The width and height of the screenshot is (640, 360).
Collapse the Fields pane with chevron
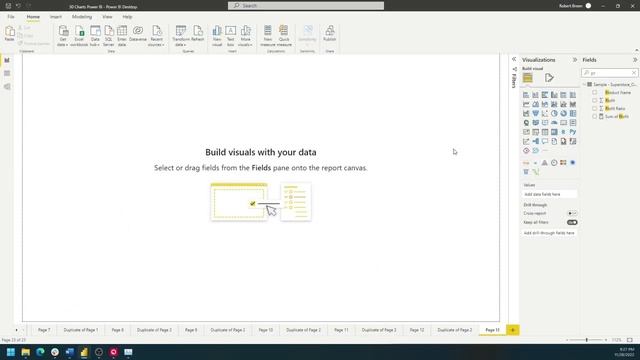click(635, 60)
